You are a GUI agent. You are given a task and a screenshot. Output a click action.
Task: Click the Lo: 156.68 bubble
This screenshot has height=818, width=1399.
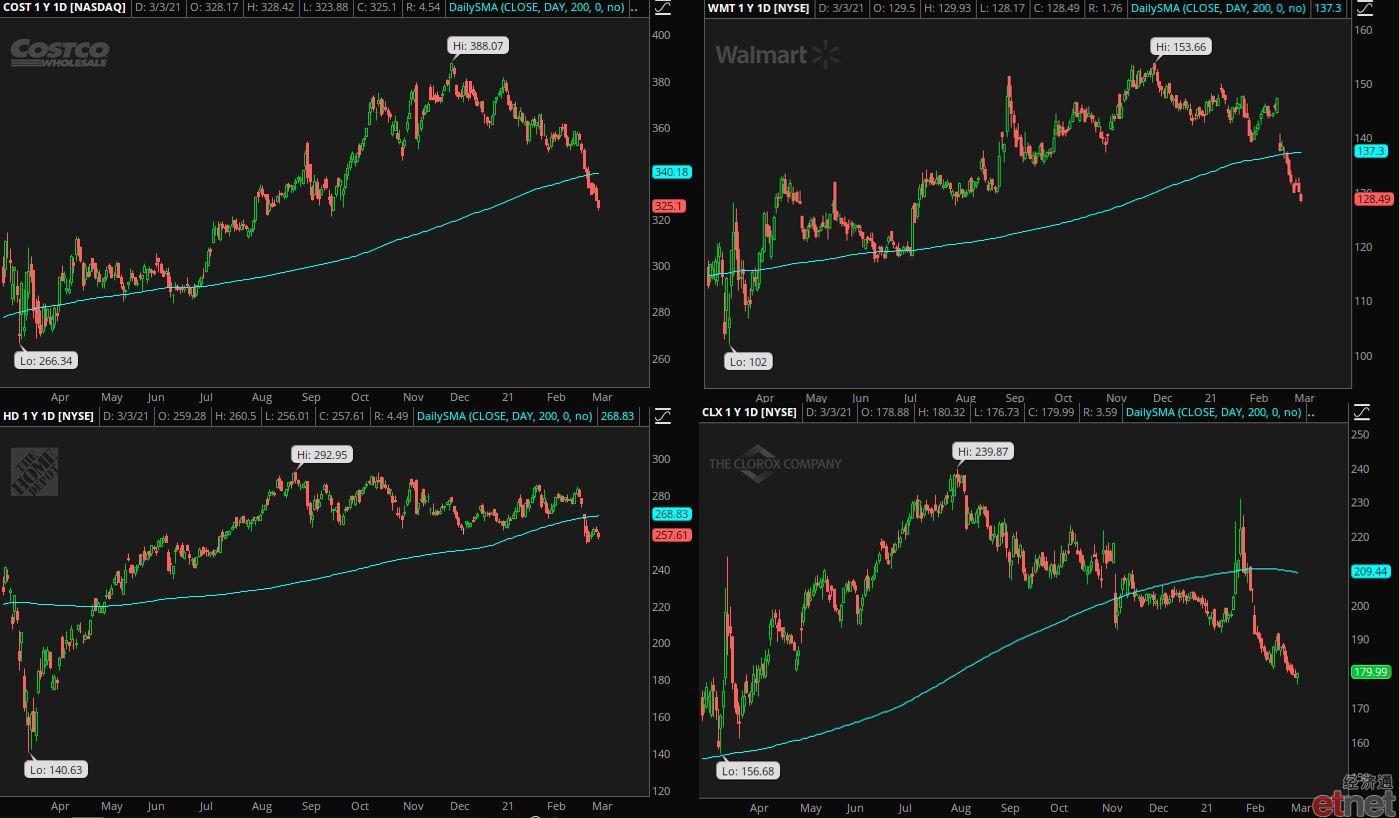749,771
